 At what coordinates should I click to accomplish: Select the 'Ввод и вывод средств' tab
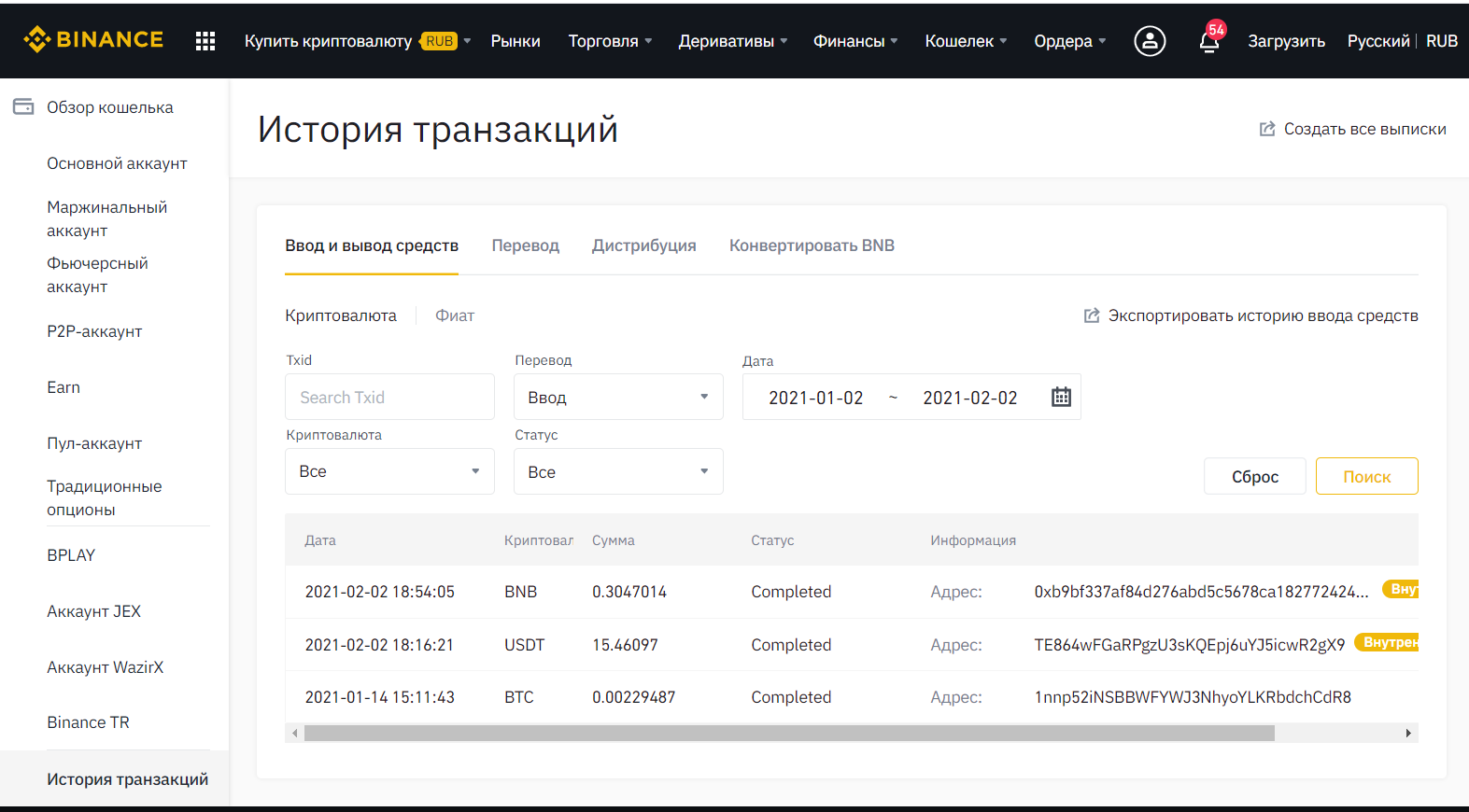[x=372, y=245]
